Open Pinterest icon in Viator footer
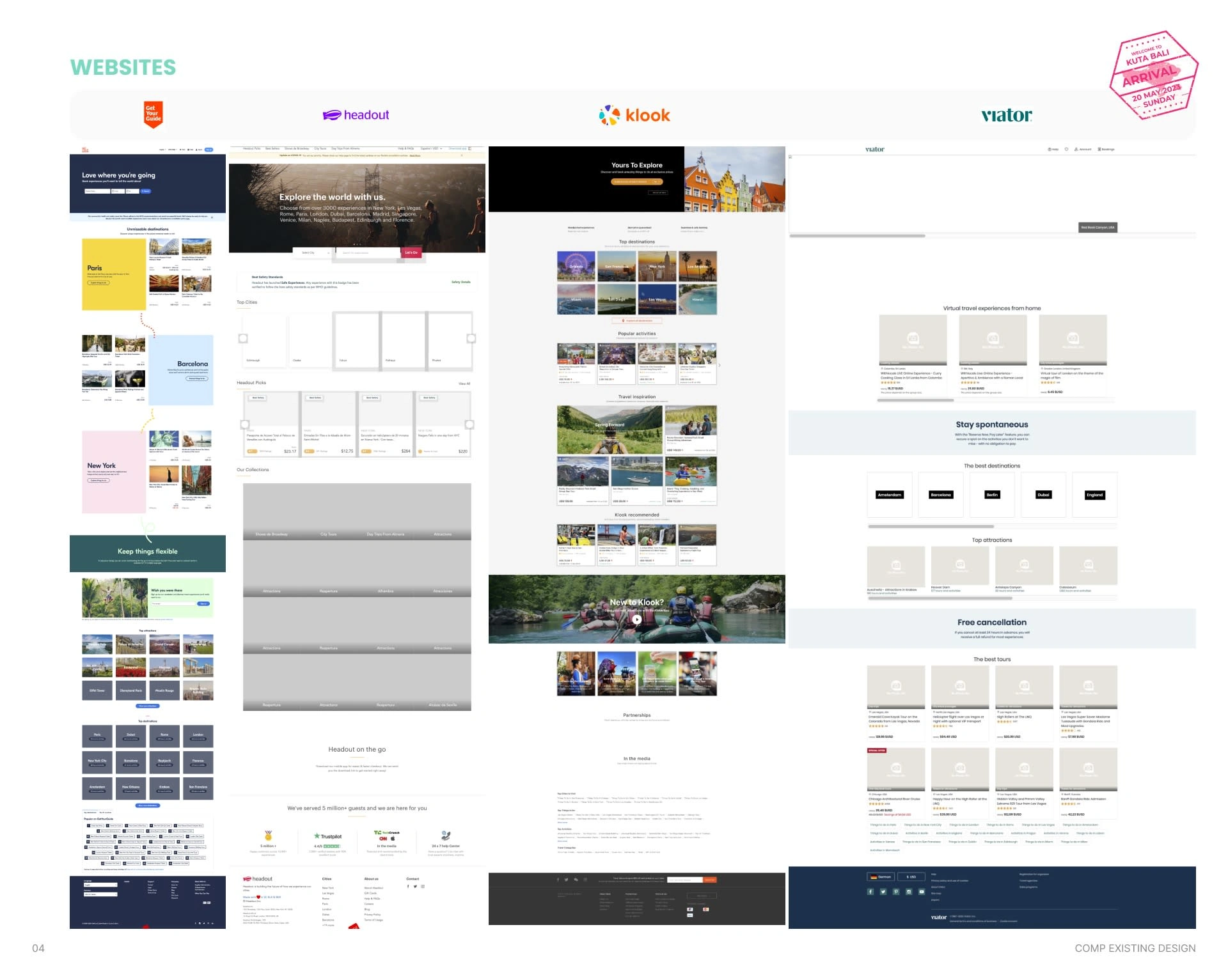Screen dimensions: 1228x980 [896, 892]
